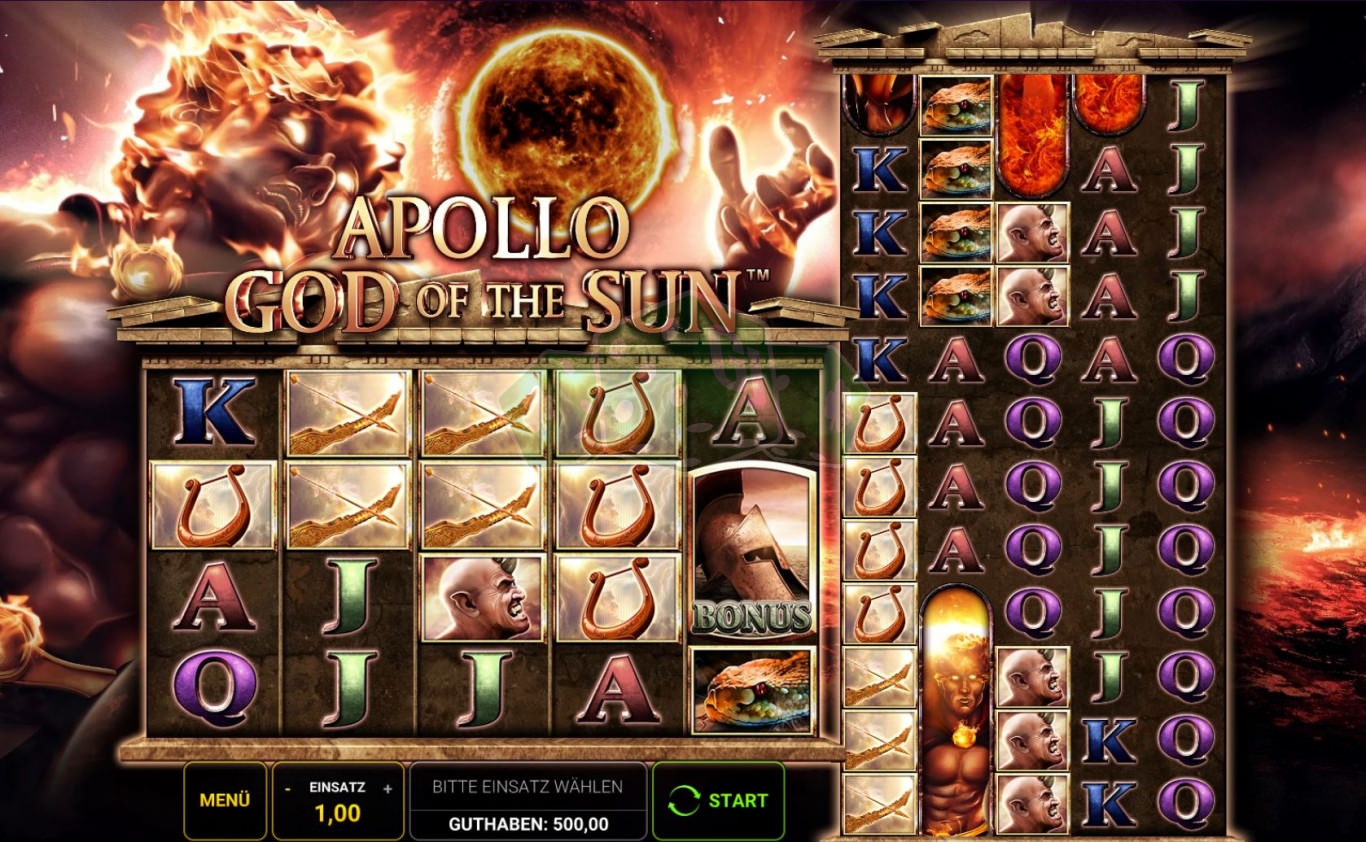The height and width of the screenshot is (842, 1366).
Task: Open the MENÜ button
Action: tap(225, 800)
